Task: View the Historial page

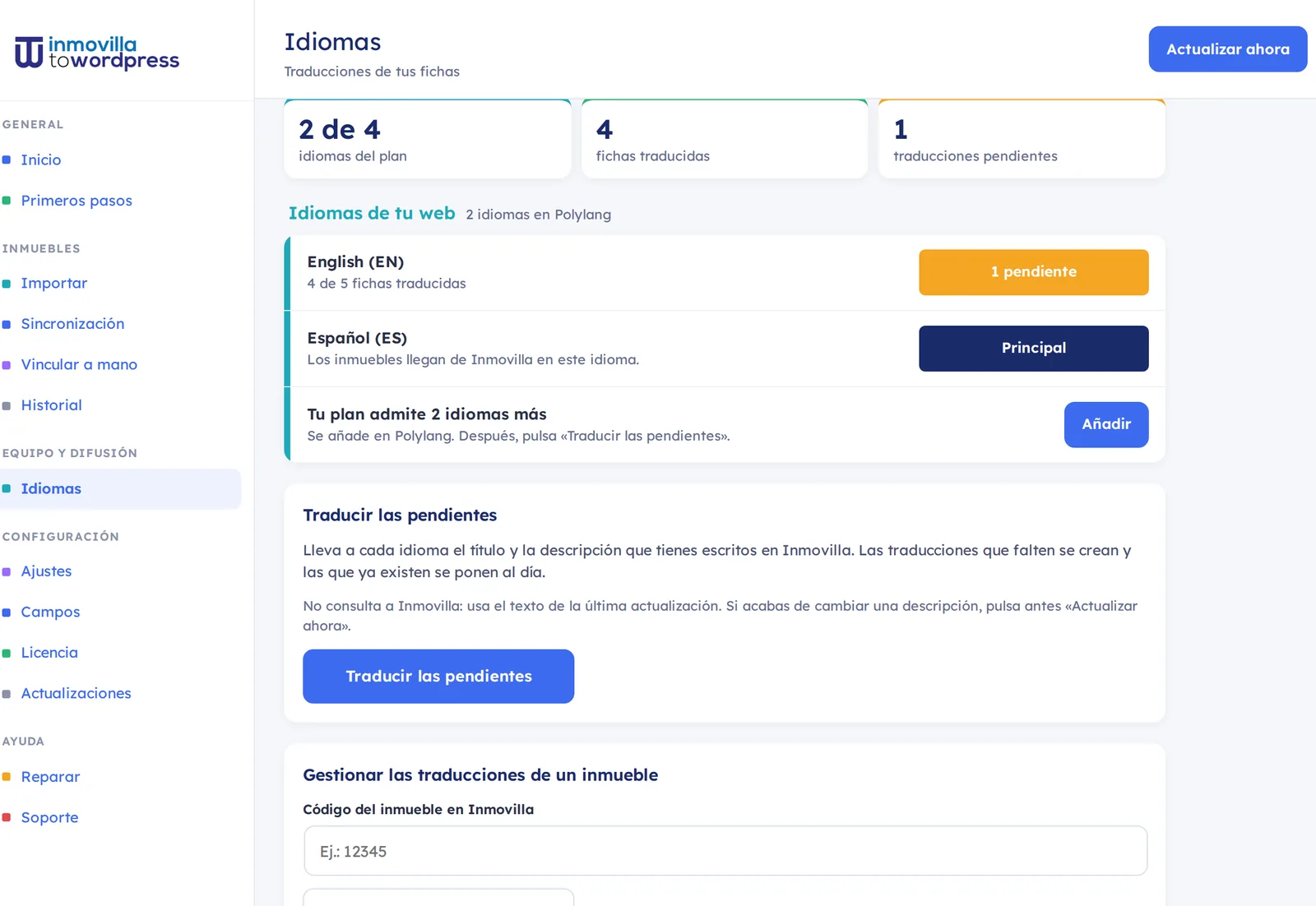Action: (x=51, y=405)
